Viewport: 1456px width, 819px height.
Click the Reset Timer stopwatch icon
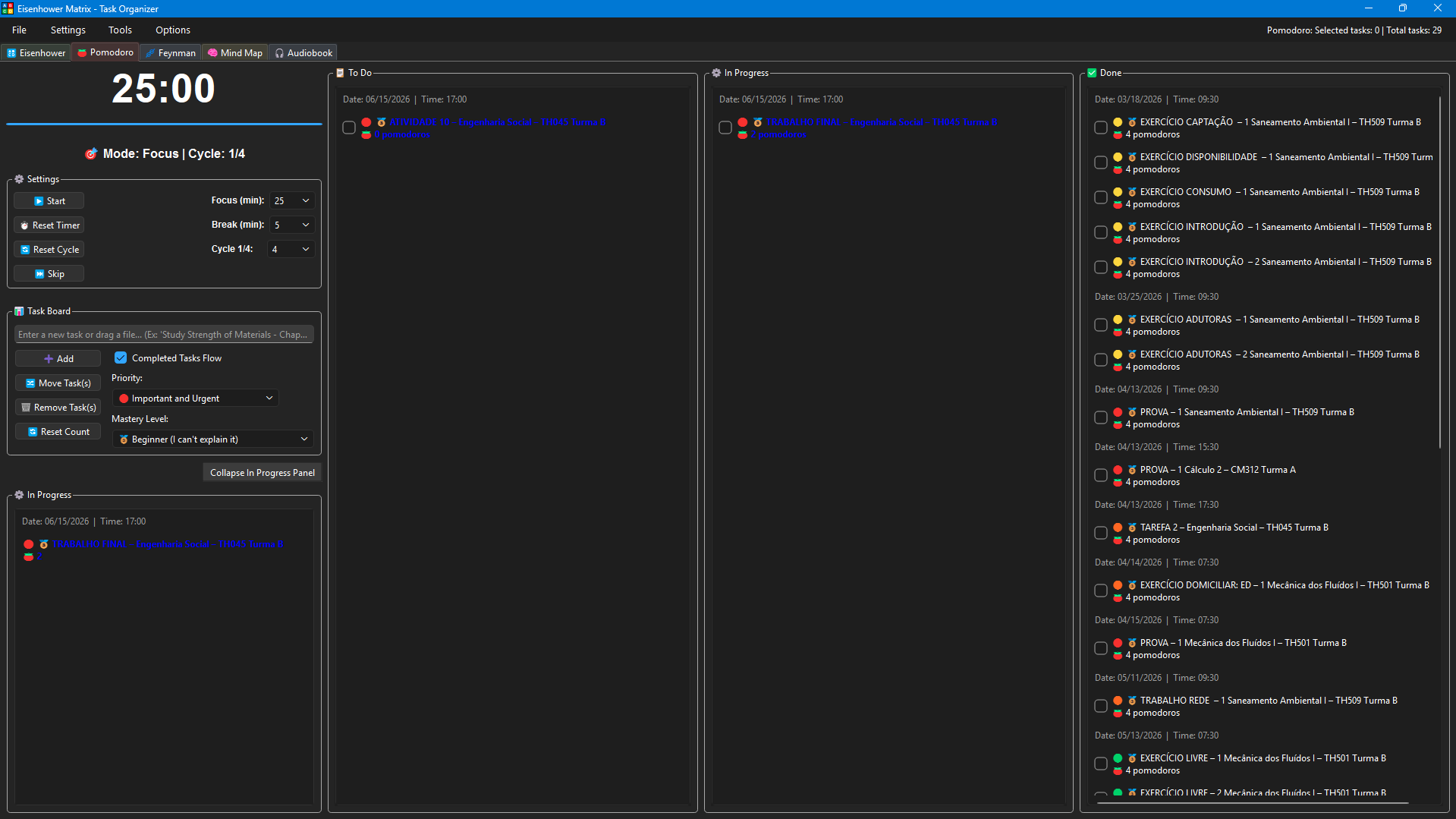[24, 225]
